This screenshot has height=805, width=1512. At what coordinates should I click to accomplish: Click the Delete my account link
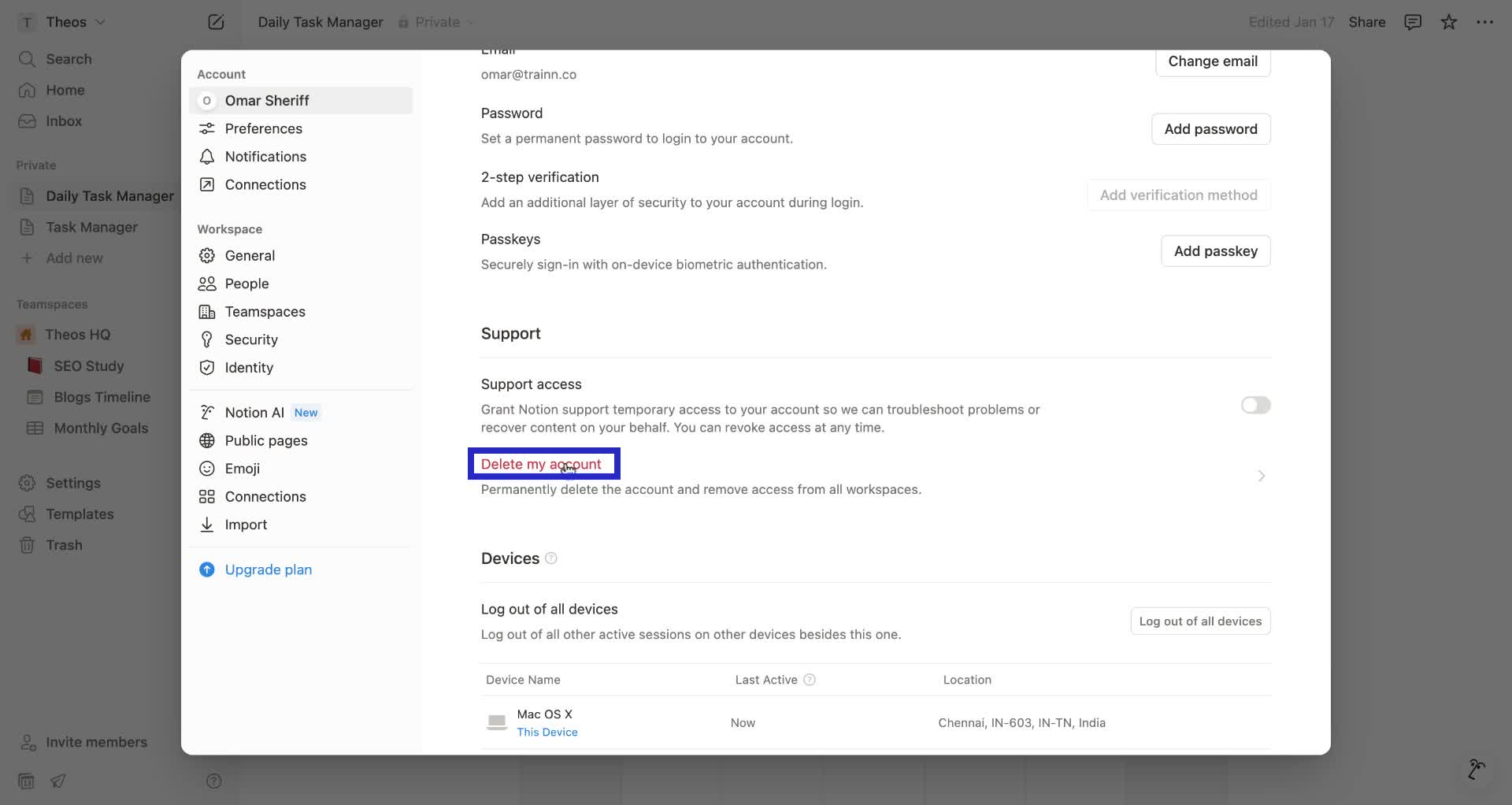(x=543, y=464)
